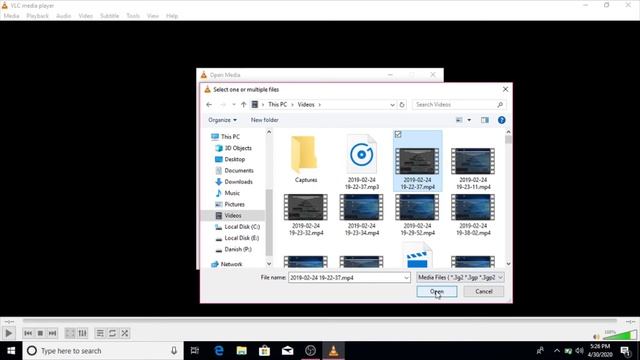This screenshot has height=360, width=640.
Task: Click Cancel in the file dialog
Action: 484,291
